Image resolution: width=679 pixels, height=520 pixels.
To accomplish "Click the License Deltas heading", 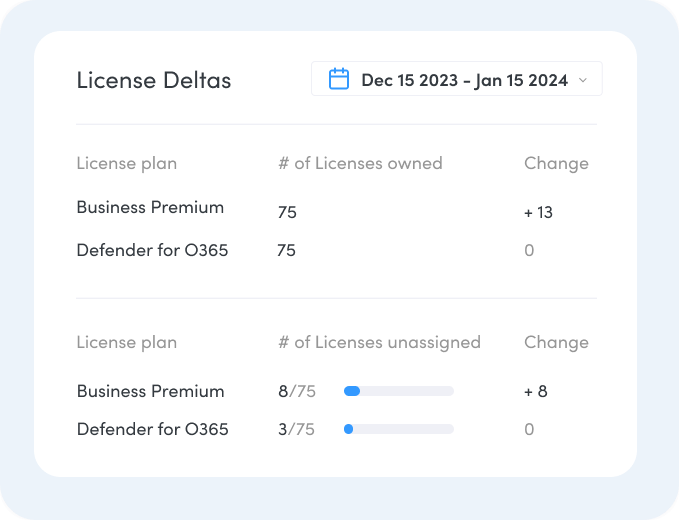I will click(154, 80).
